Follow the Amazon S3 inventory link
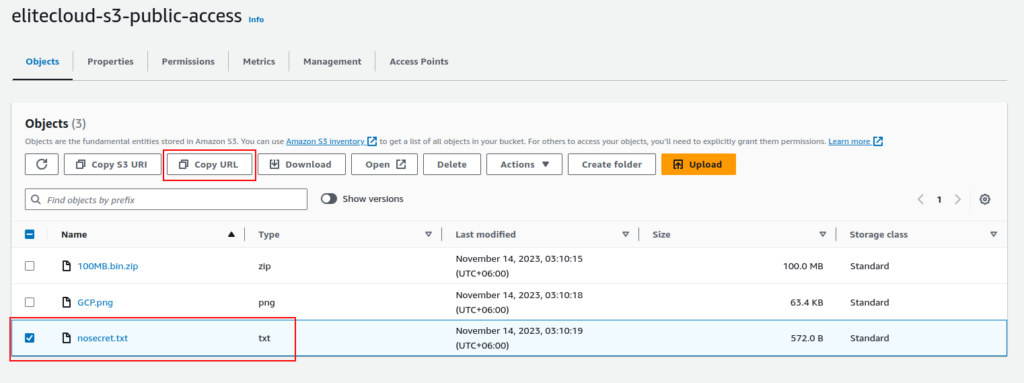This screenshot has height=383, width=1024. [325, 141]
